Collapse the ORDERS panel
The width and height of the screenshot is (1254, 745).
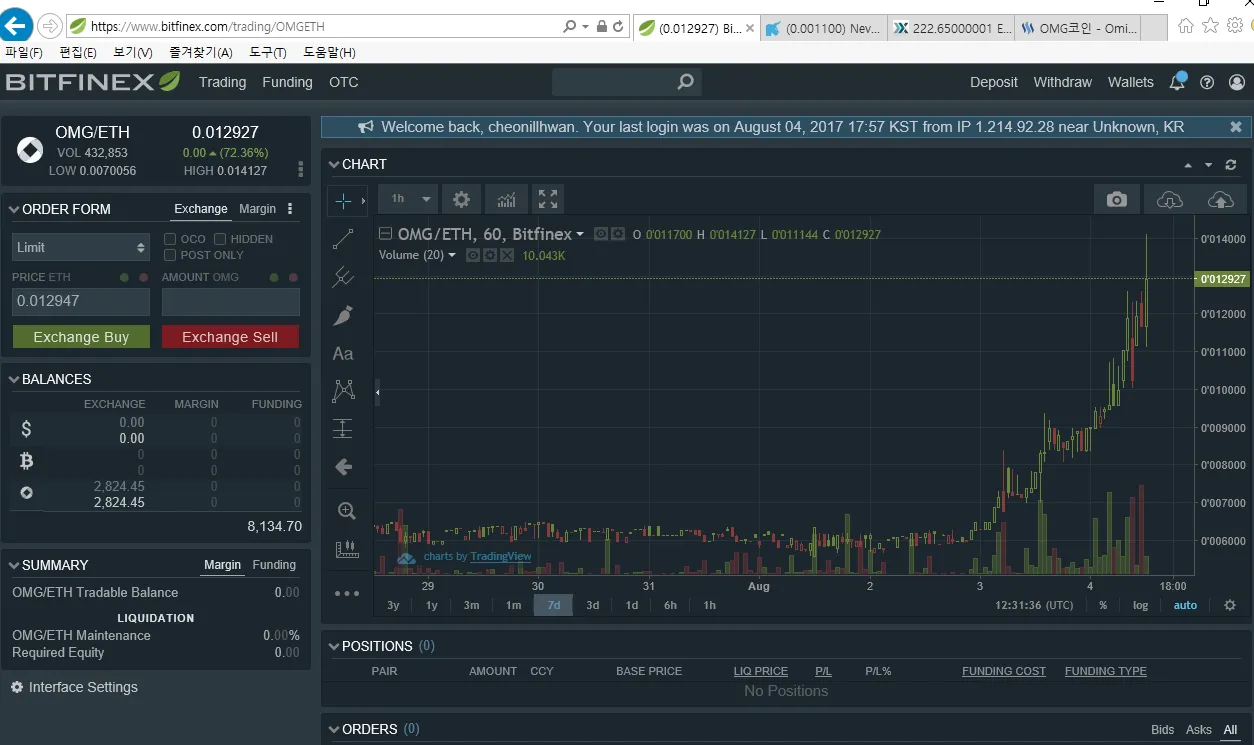click(x=334, y=729)
